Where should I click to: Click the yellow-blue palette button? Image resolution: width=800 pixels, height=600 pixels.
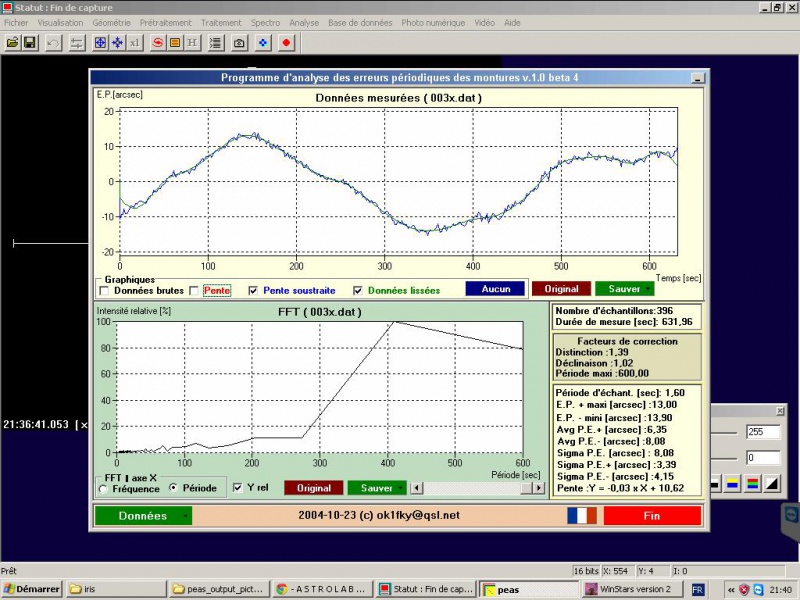[x=733, y=484]
